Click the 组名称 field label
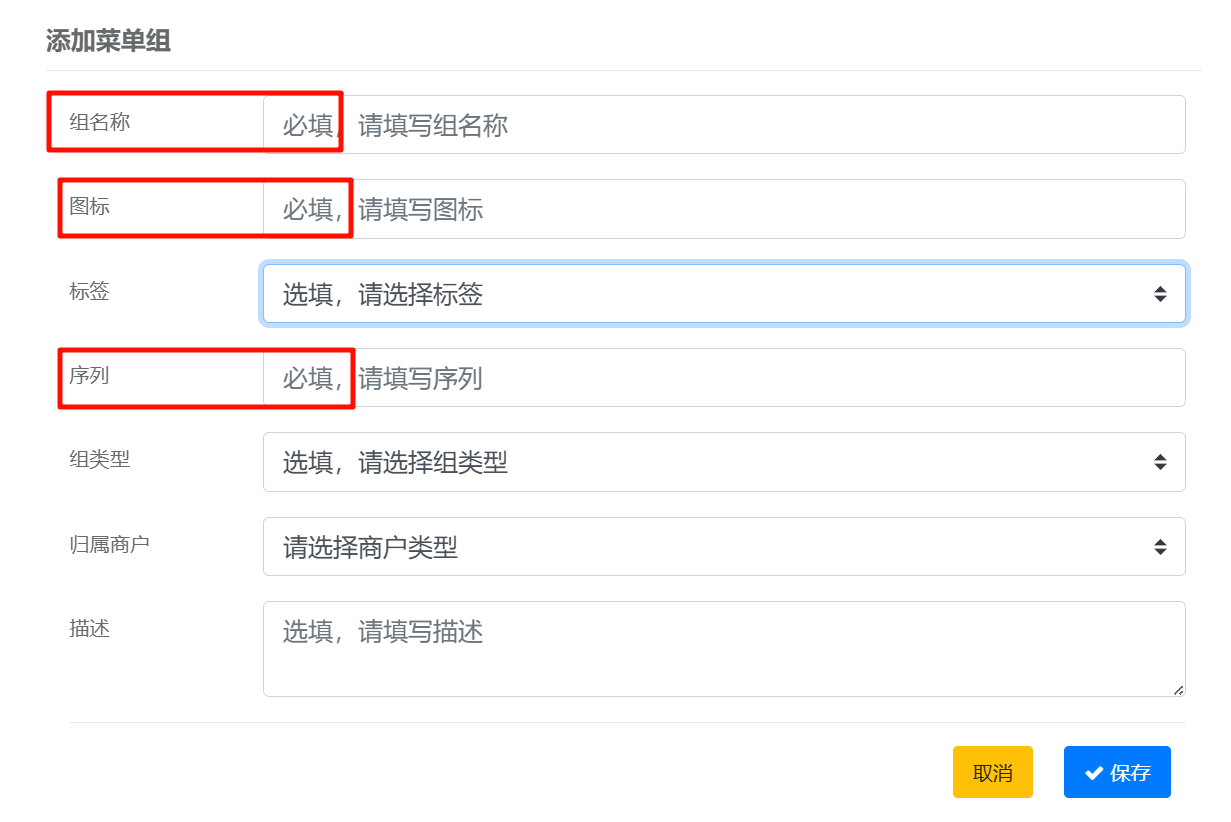The image size is (1231, 822). pos(100,123)
